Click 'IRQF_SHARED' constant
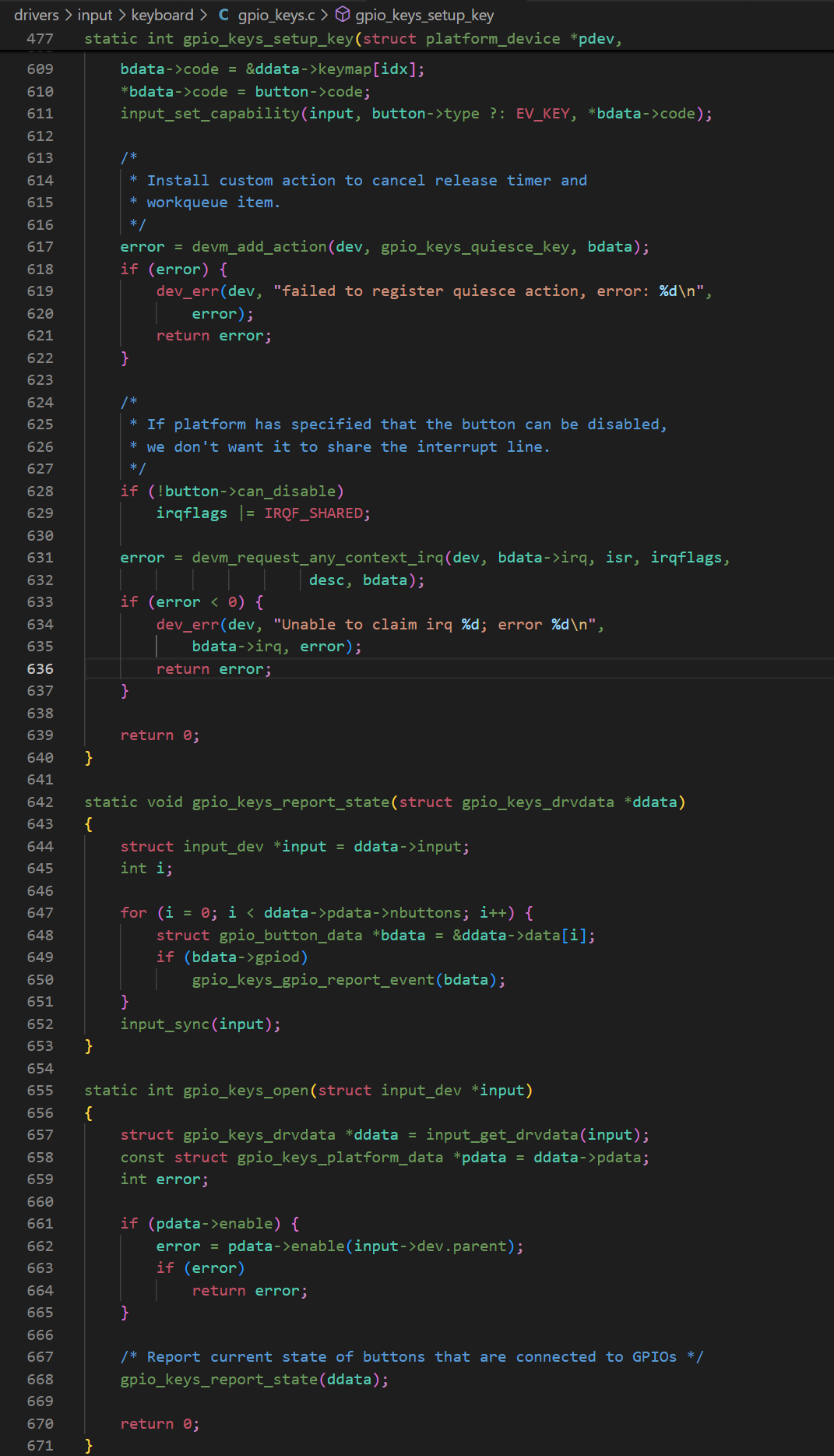This screenshot has width=834, height=1456. click(314, 513)
